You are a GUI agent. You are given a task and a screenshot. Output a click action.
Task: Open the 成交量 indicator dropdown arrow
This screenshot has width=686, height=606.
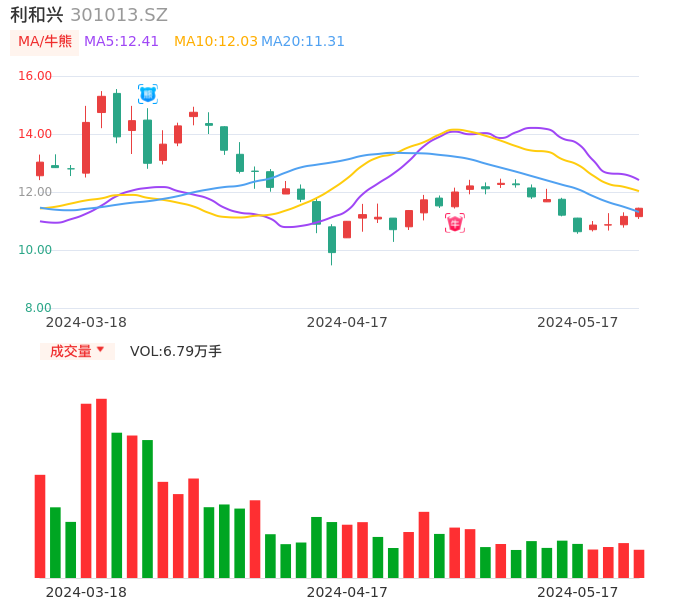pyautogui.click(x=100, y=350)
